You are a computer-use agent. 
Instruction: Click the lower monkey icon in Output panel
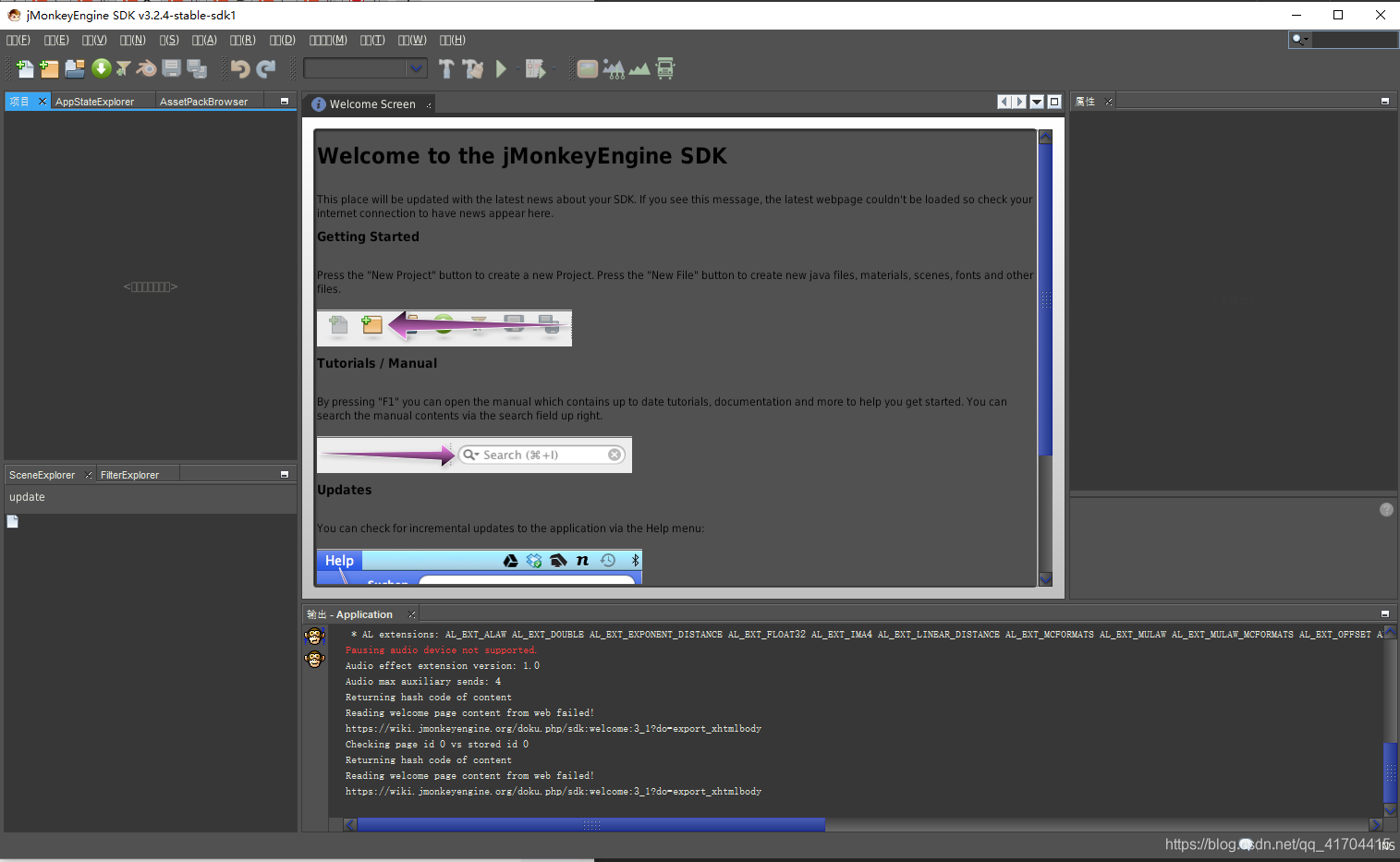(x=315, y=659)
